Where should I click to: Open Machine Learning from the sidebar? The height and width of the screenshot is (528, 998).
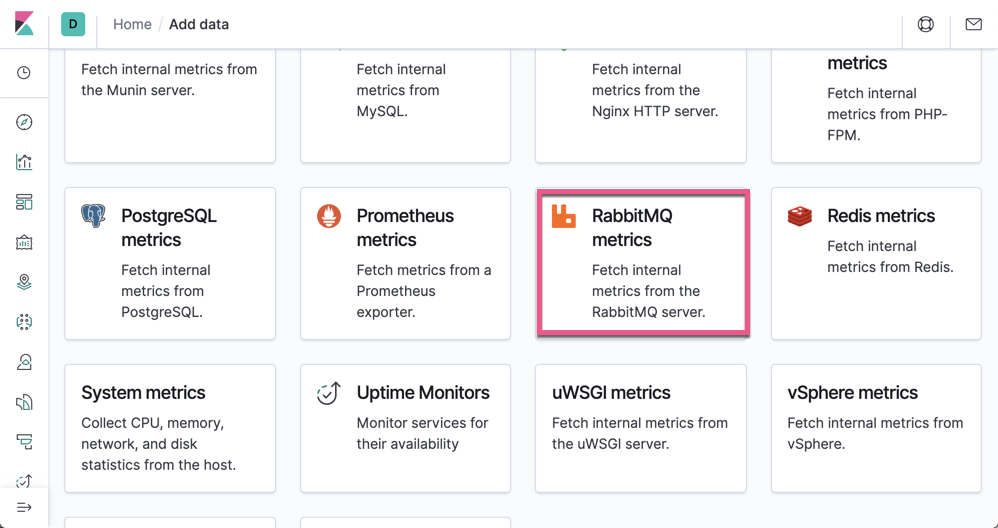pos(24,322)
